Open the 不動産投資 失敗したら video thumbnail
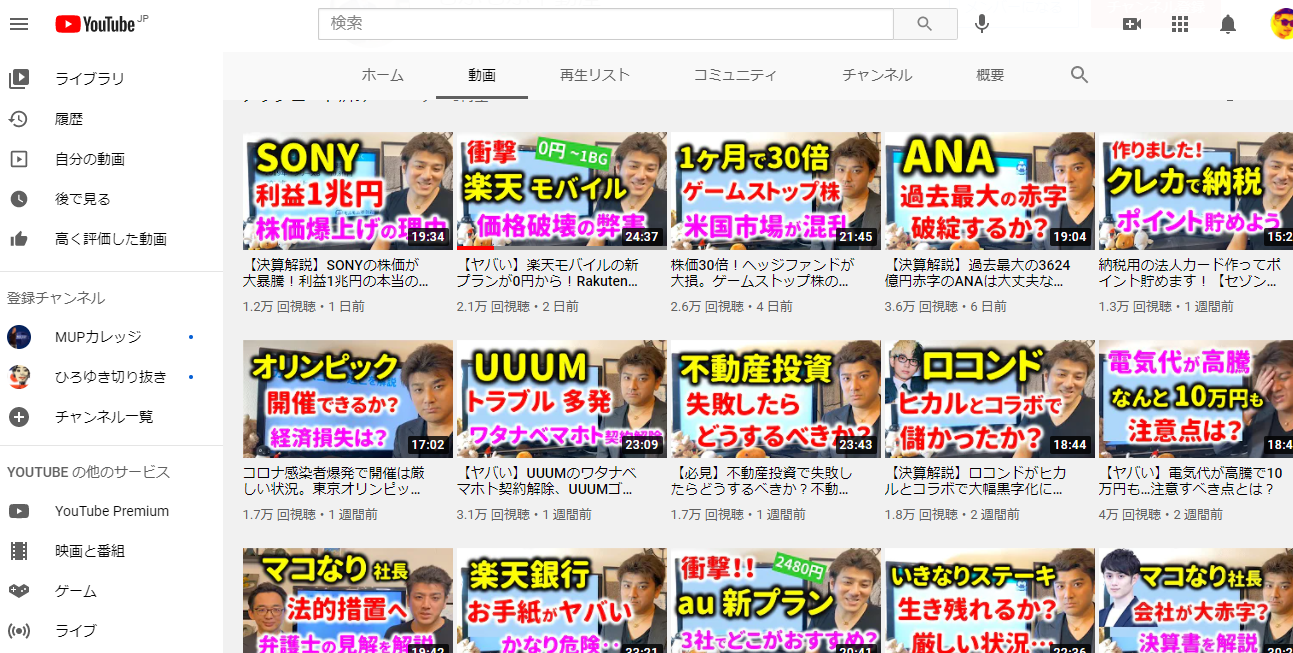The height and width of the screenshot is (653, 1293). 776,399
